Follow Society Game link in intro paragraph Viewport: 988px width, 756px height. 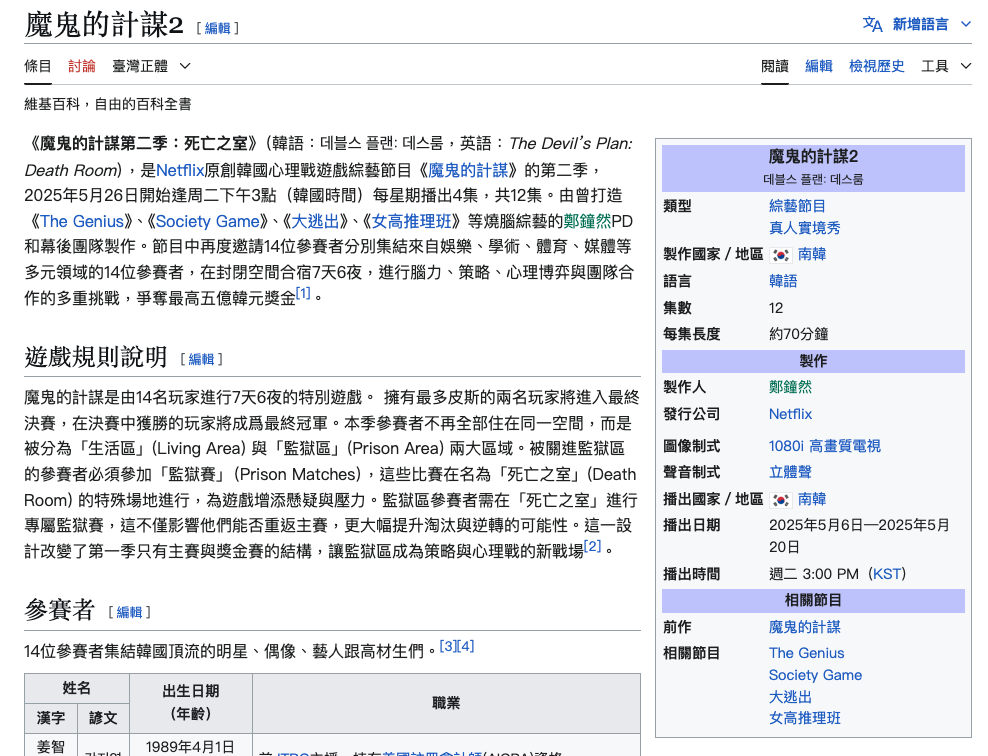tap(208, 221)
